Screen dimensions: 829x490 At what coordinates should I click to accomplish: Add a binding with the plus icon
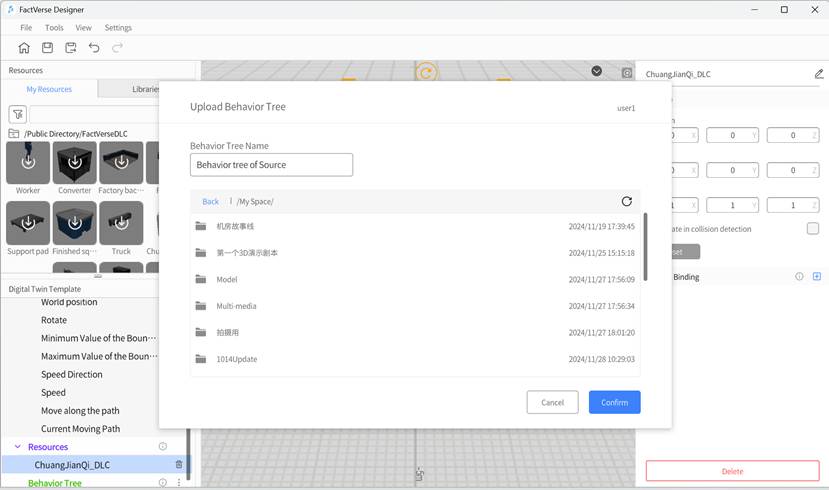tap(816, 276)
